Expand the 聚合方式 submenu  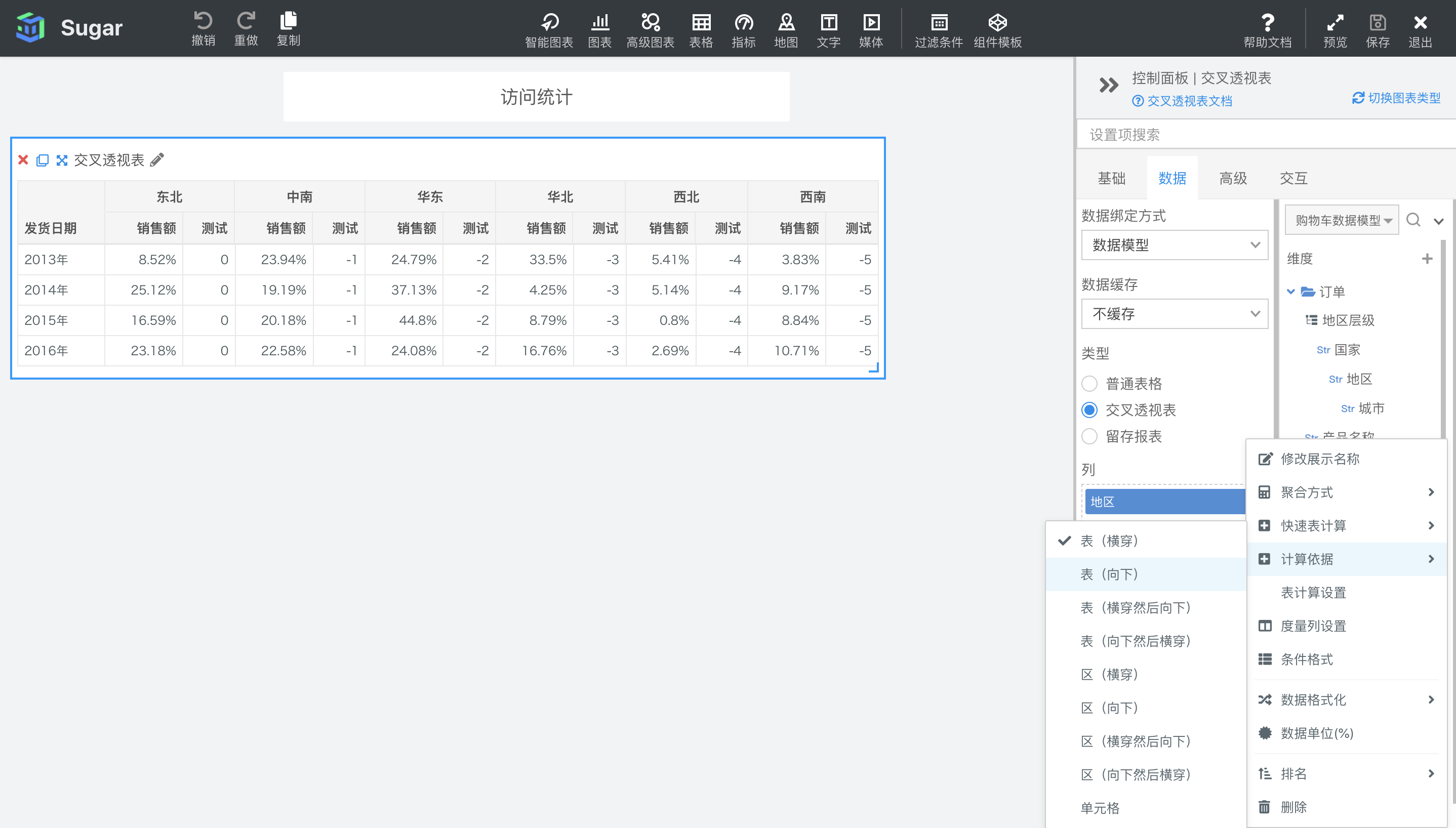click(x=1346, y=492)
